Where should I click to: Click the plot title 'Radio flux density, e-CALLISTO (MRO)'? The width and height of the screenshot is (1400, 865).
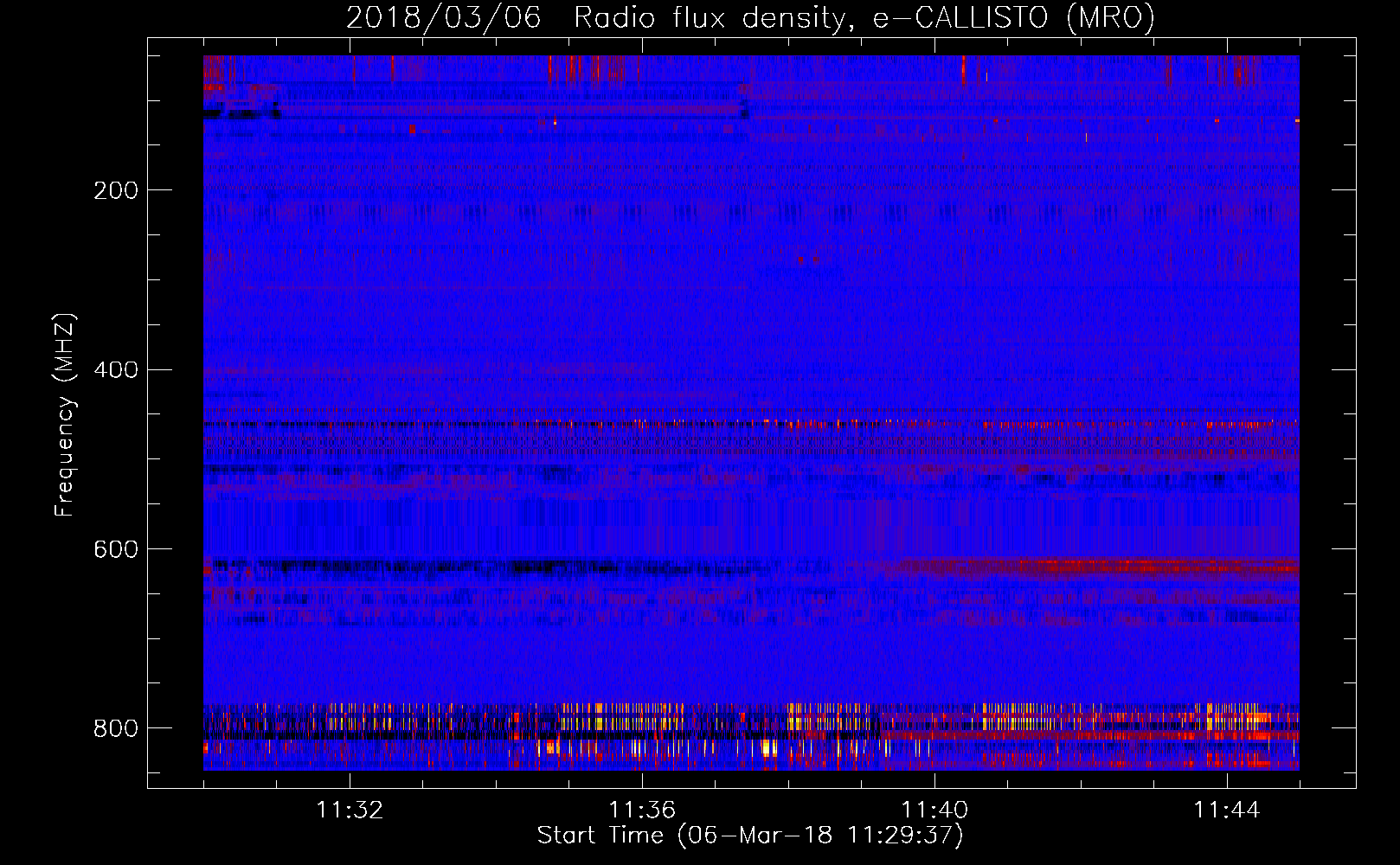tap(864, 18)
